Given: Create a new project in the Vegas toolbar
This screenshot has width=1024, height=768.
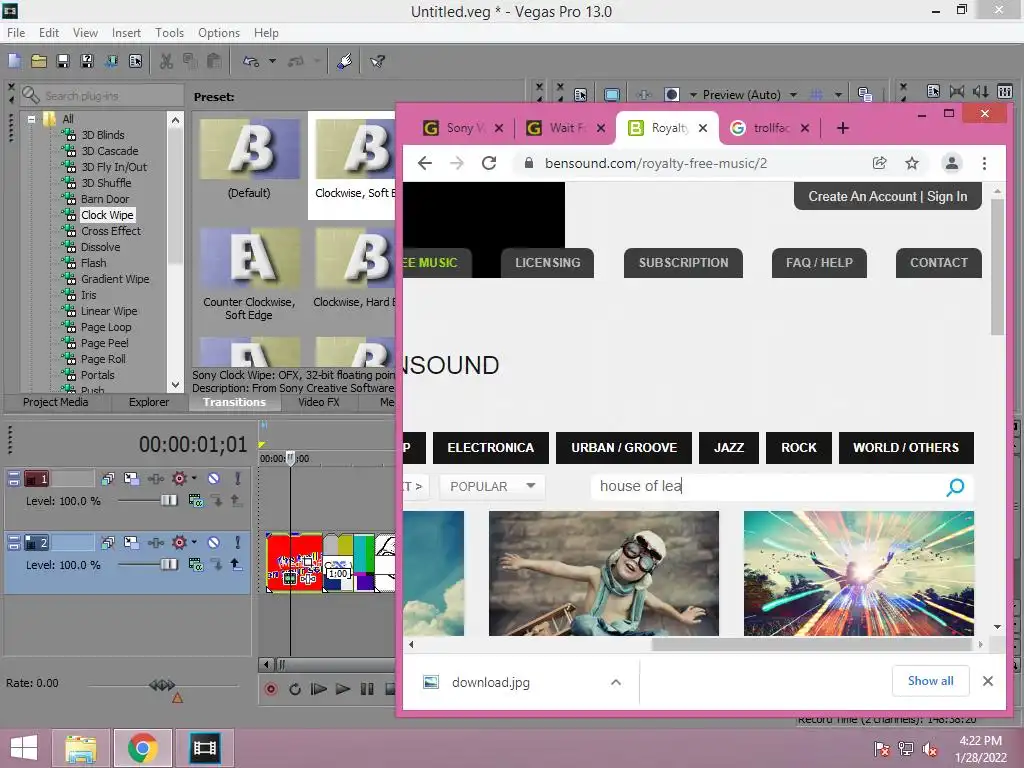Looking at the screenshot, I should tap(14, 61).
